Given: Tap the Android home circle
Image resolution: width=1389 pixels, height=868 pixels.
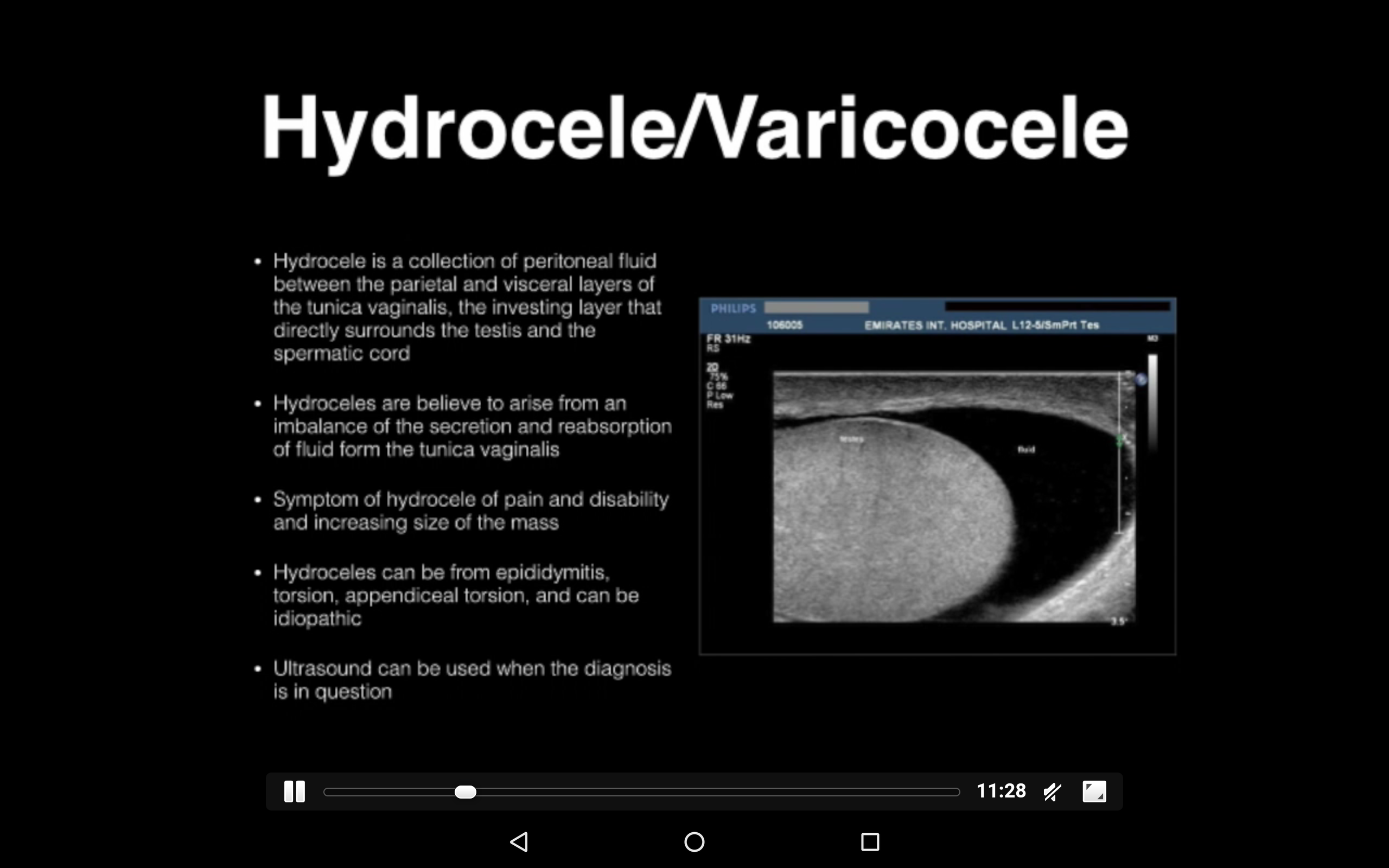Looking at the screenshot, I should pyautogui.click(x=694, y=841).
